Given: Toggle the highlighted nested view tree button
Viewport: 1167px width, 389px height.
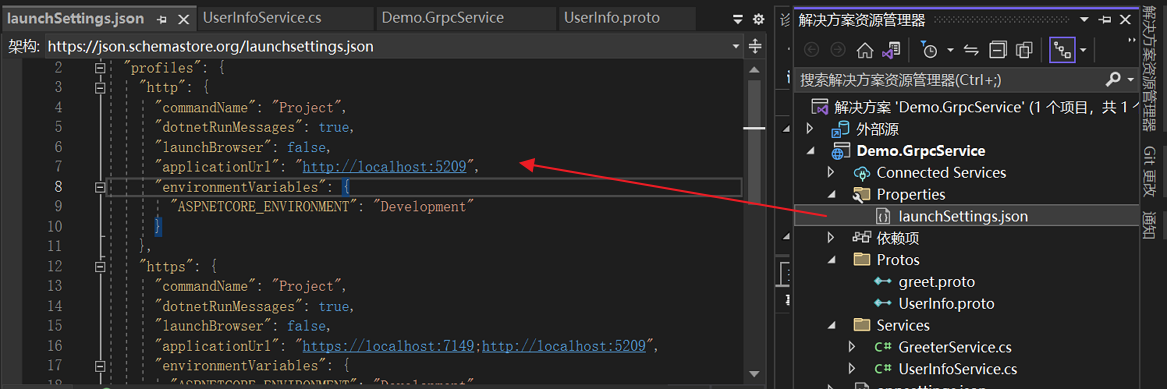Looking at the screenshot, I should coord(1062,51).
